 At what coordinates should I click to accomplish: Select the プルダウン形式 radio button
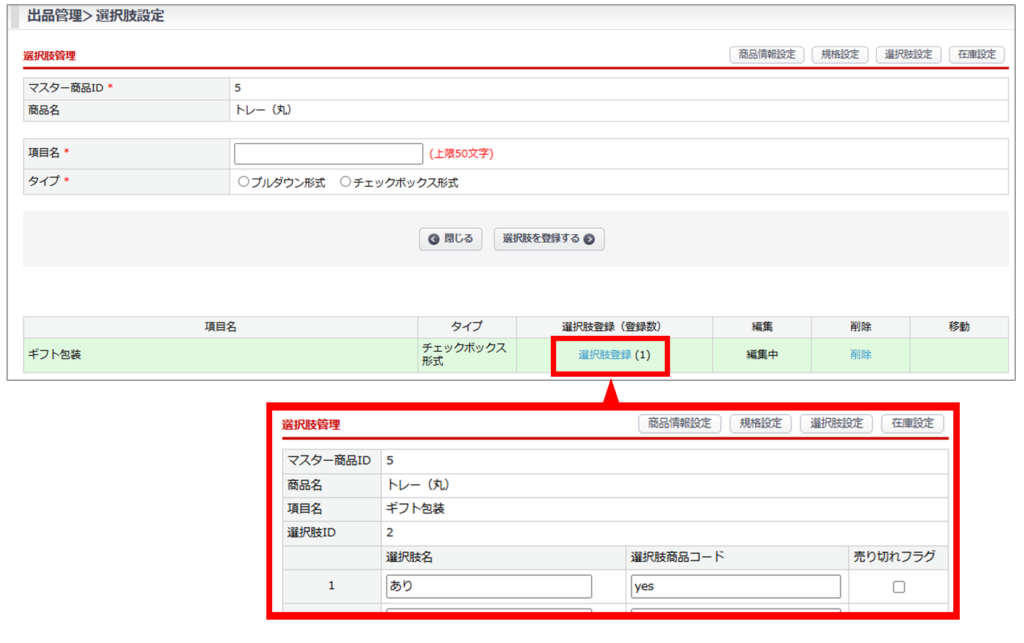tap(244, 183)
